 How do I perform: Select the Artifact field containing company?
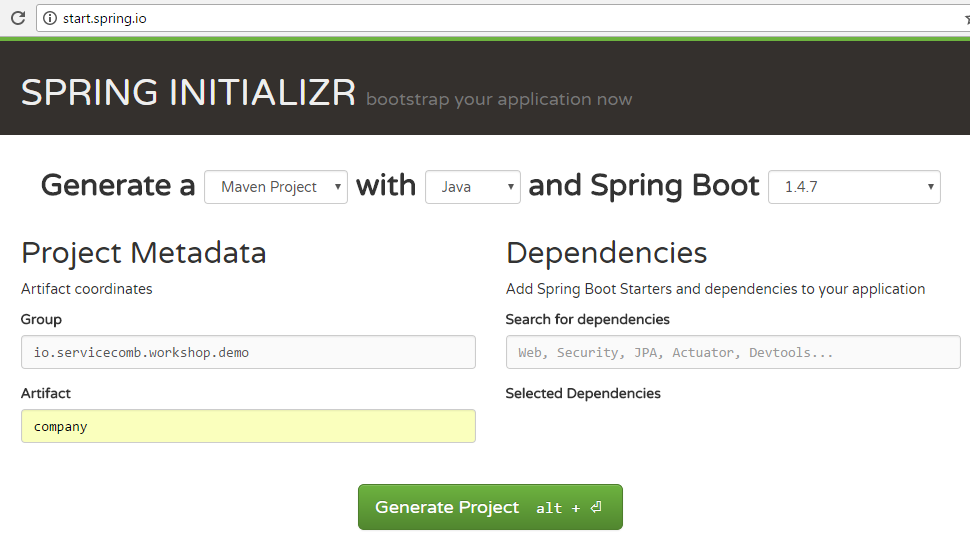[x=248, y=426]
